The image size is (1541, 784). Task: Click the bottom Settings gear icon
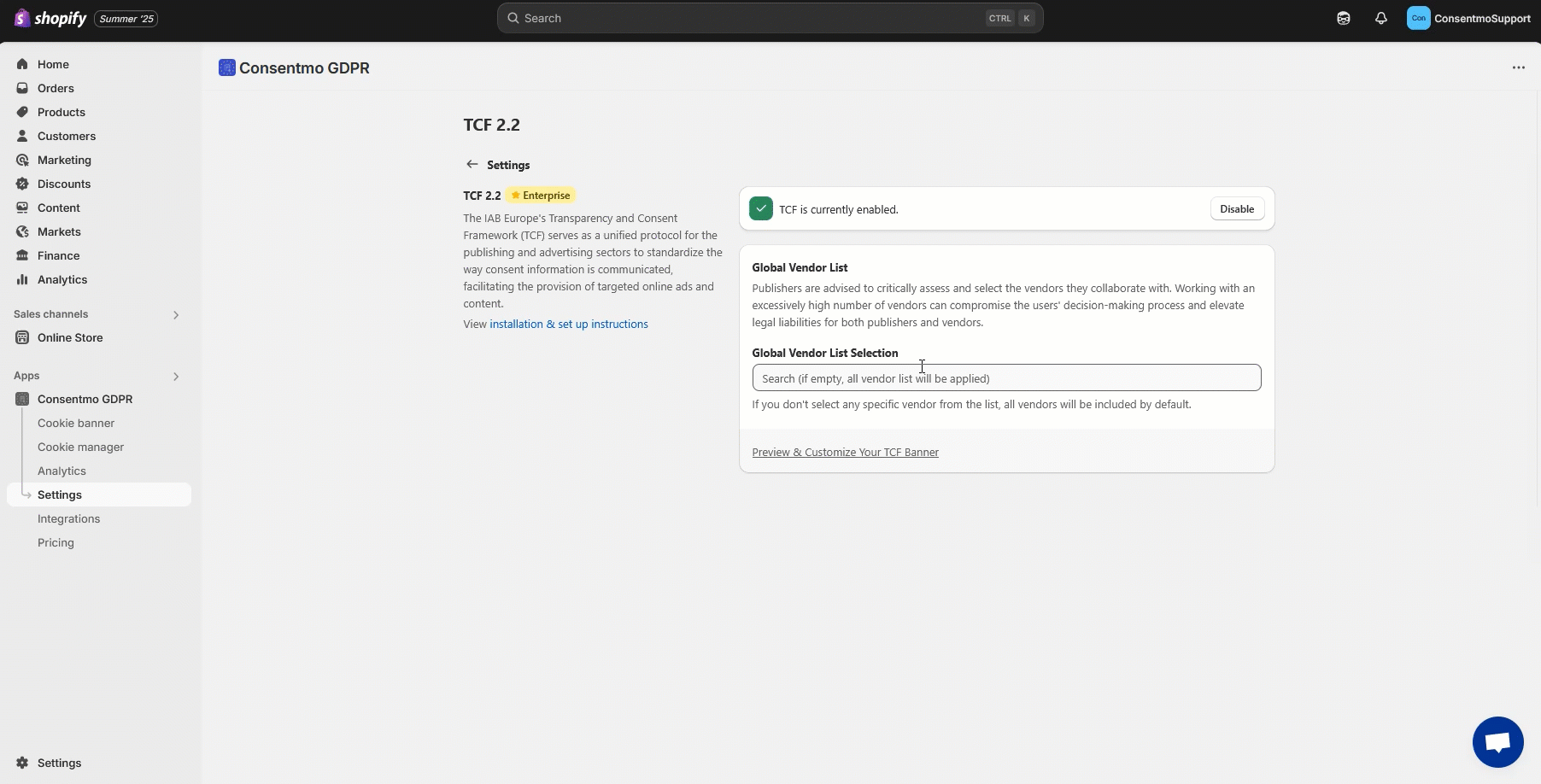coord(22,763)
